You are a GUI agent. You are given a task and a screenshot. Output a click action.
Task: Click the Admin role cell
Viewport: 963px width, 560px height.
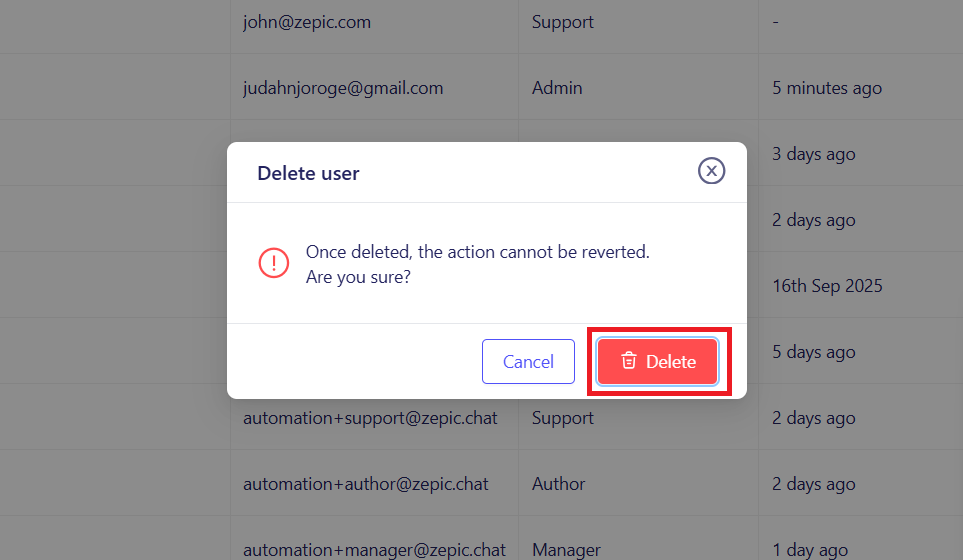coord(557,88)
